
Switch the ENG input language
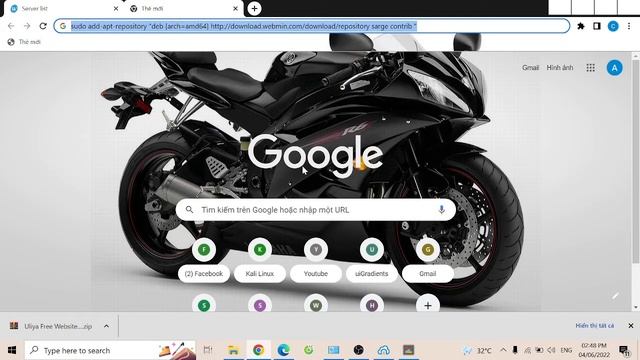(566, 350)
